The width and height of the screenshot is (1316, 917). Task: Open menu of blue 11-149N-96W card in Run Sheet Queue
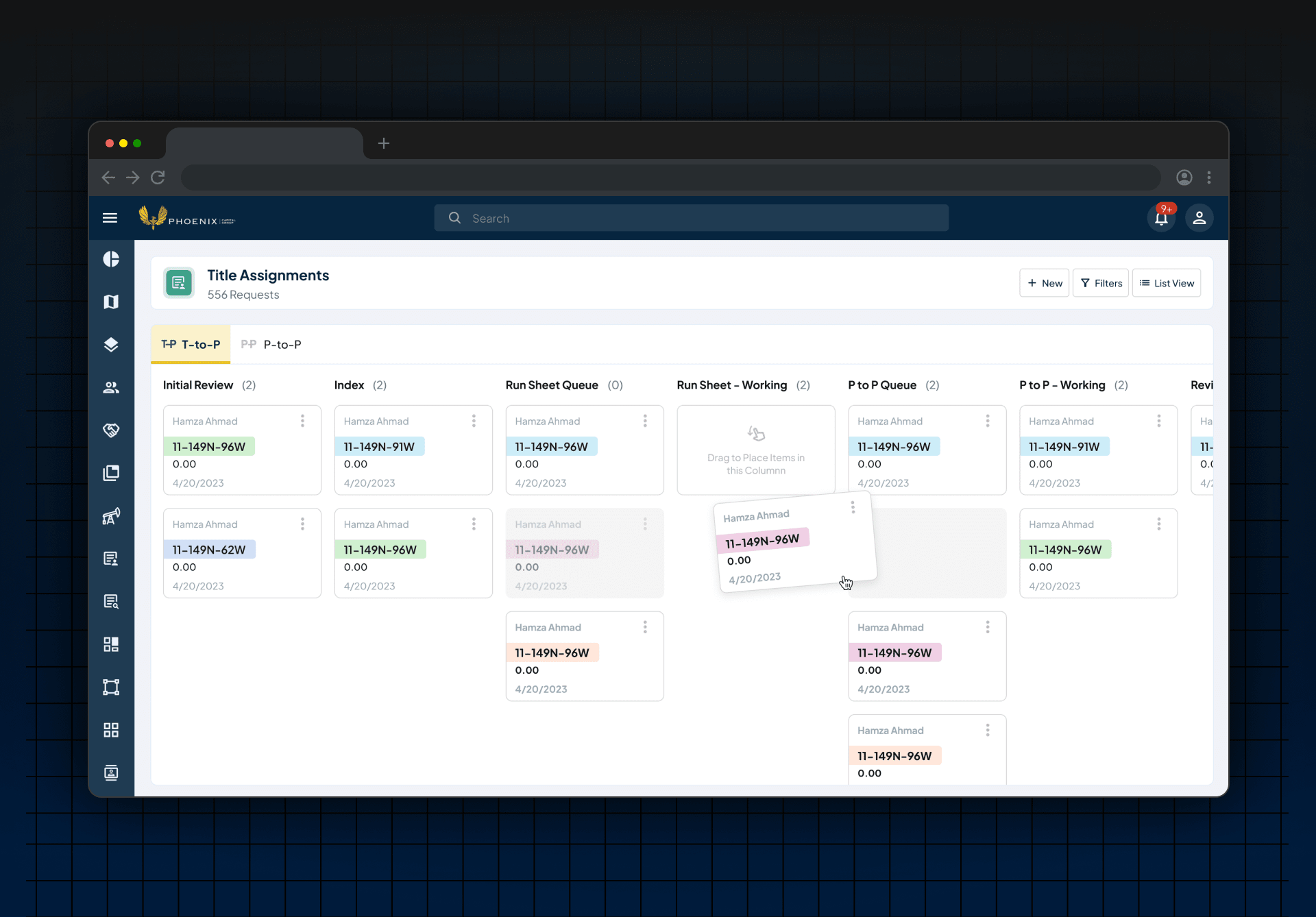[645, 421]
